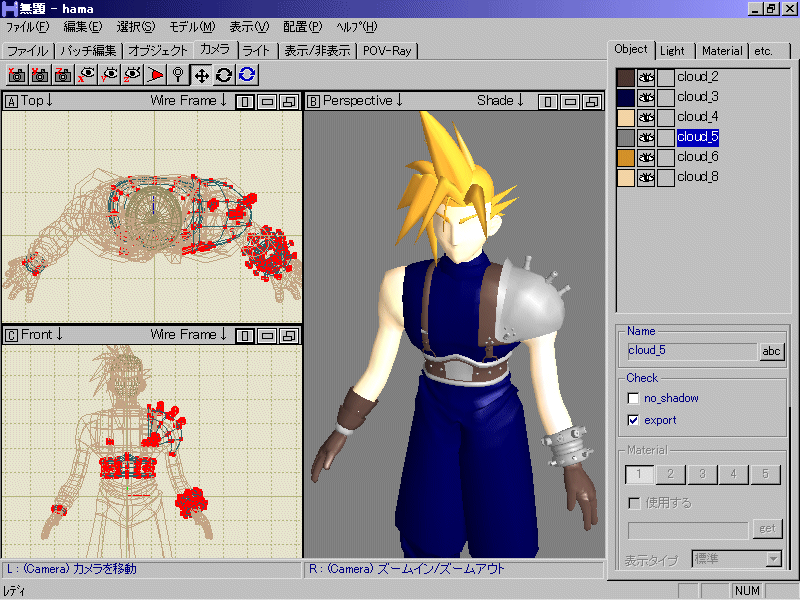Click the navy color swatch of cloud_3
Screen dimensions: 800x600
[626, 97]
